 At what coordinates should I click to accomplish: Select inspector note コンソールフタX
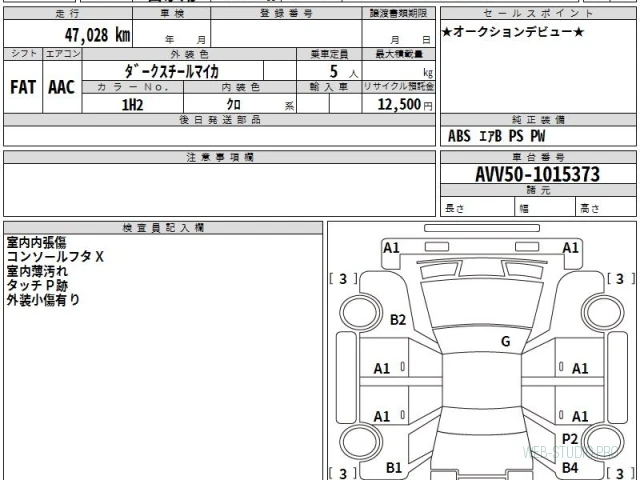click(x=55, y=257)
